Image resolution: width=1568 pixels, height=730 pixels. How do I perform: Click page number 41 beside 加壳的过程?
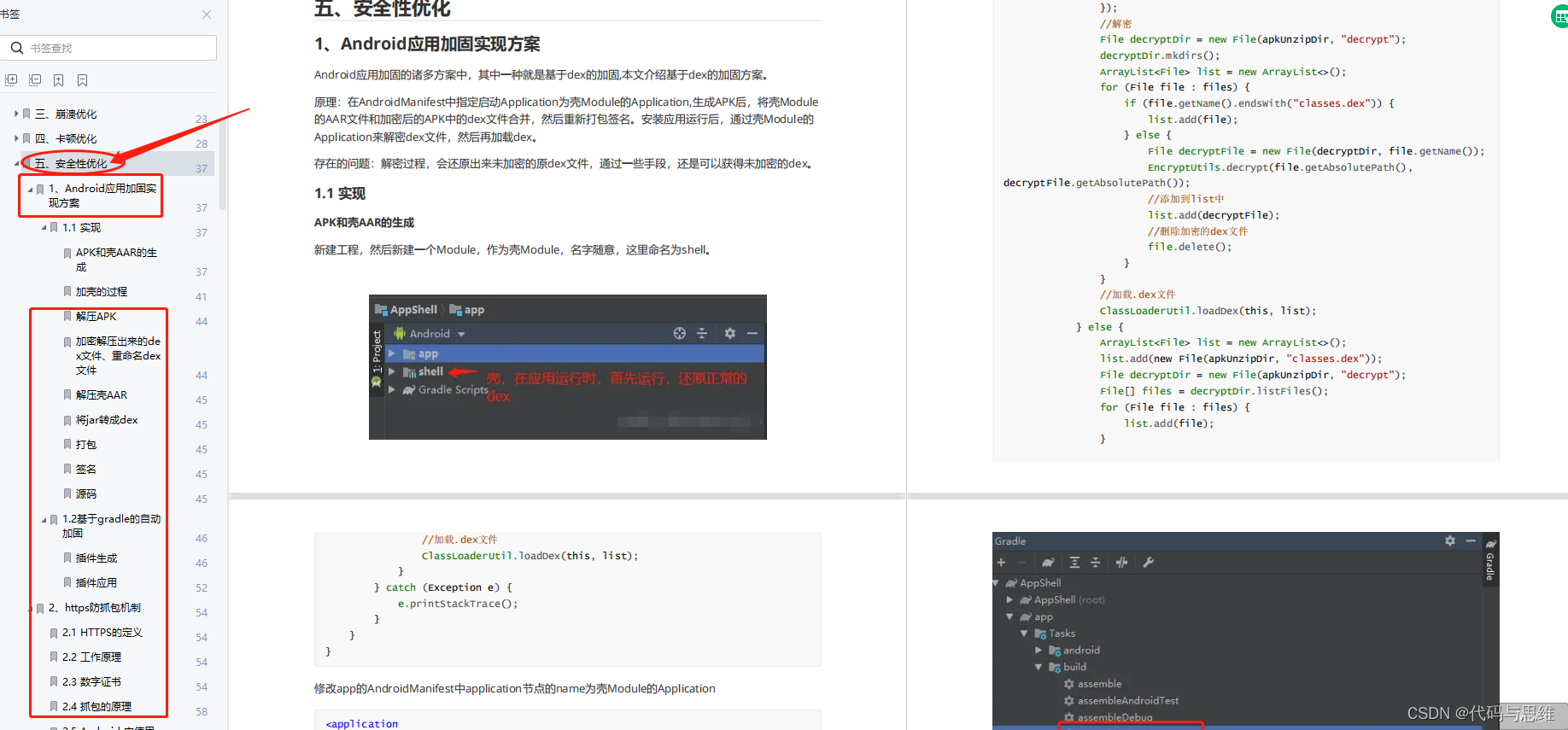tap(202, 296)
